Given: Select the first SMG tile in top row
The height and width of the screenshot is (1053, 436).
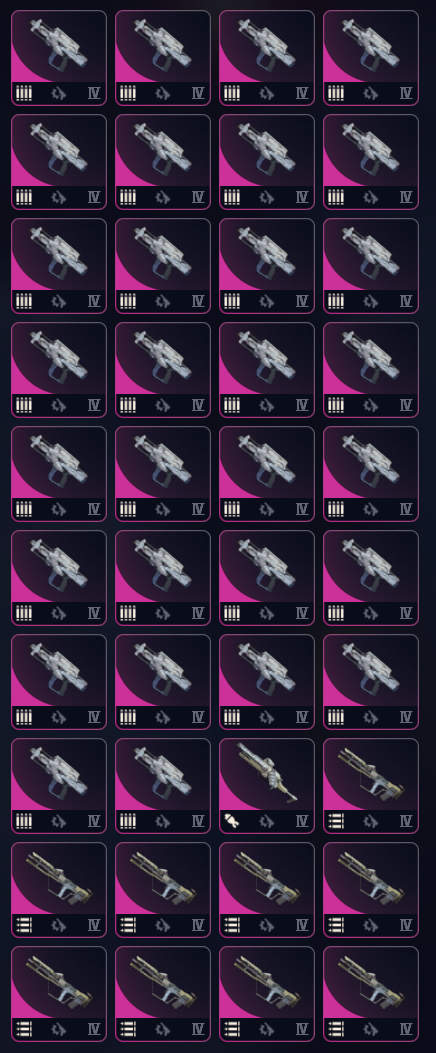Looking at the screenshot, I should pos(58,58).
